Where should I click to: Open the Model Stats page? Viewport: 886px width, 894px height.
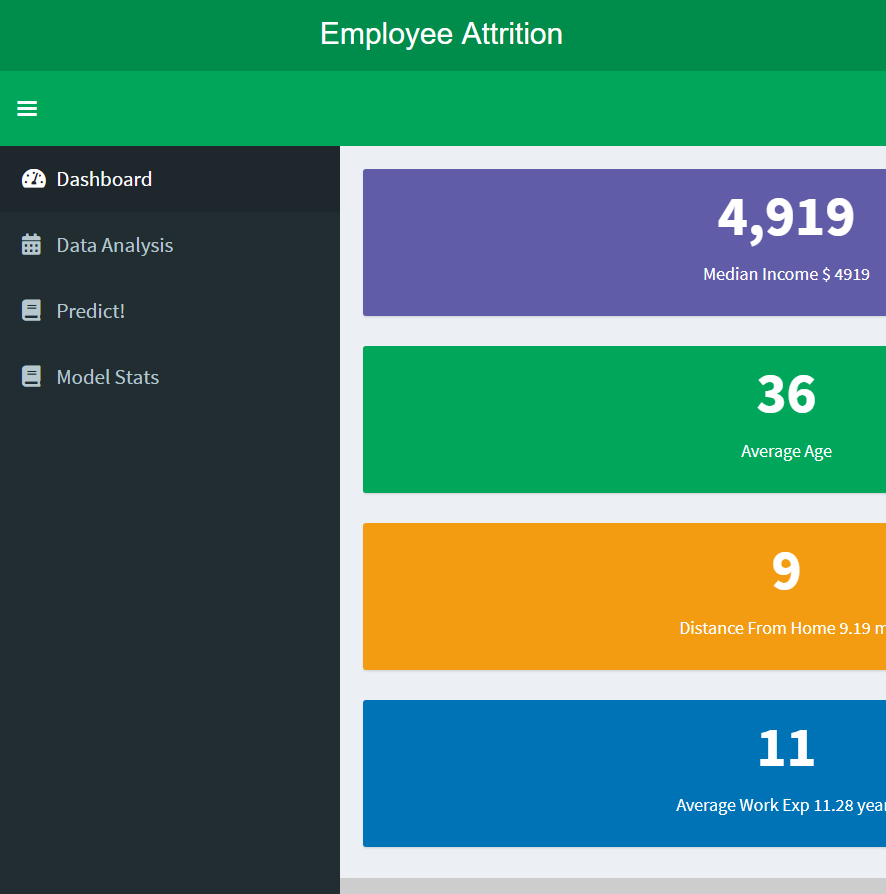(170, 377)
